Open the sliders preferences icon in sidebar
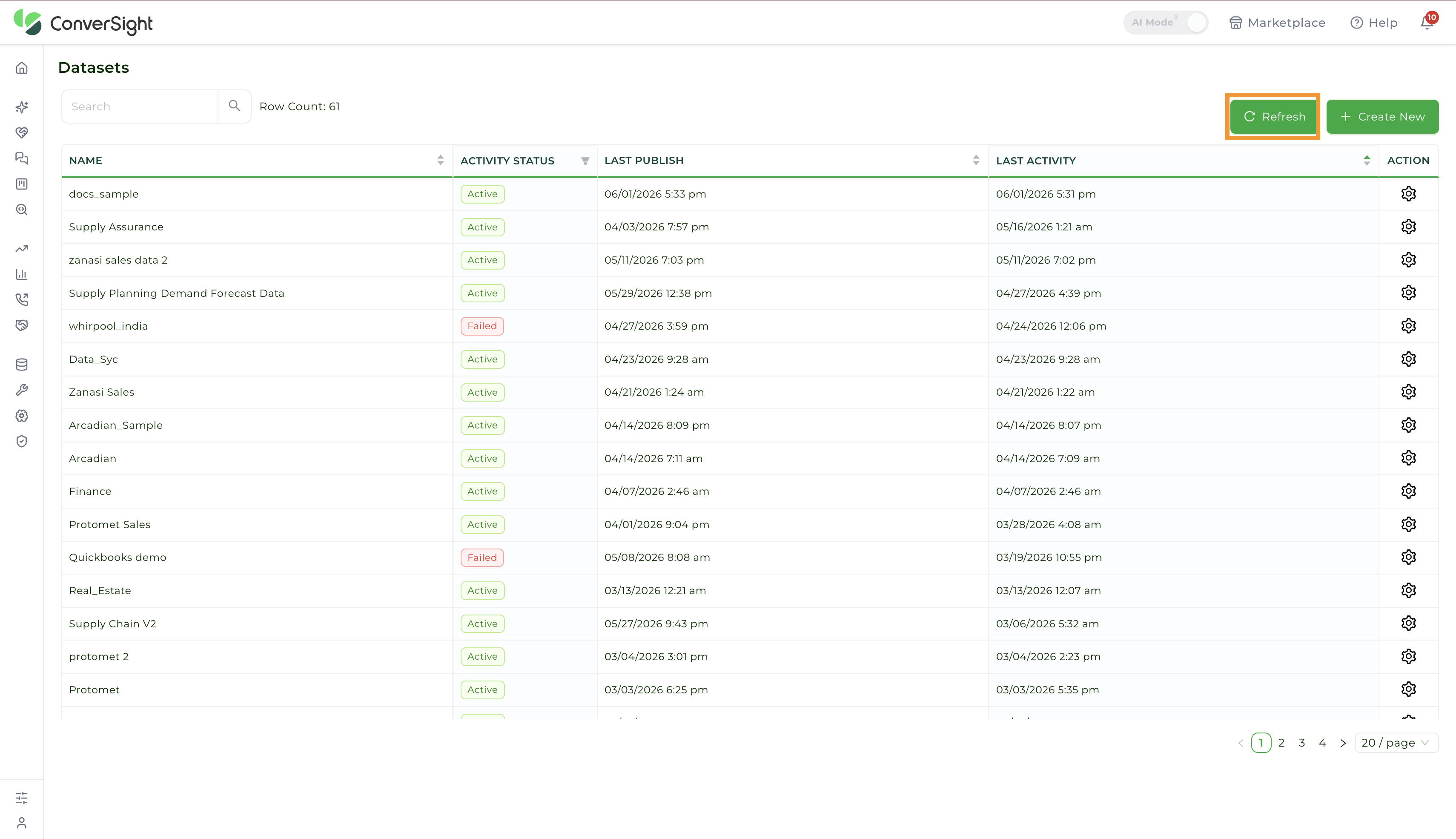The width and height of the screenshot is (1456, 839). point(22,798)
